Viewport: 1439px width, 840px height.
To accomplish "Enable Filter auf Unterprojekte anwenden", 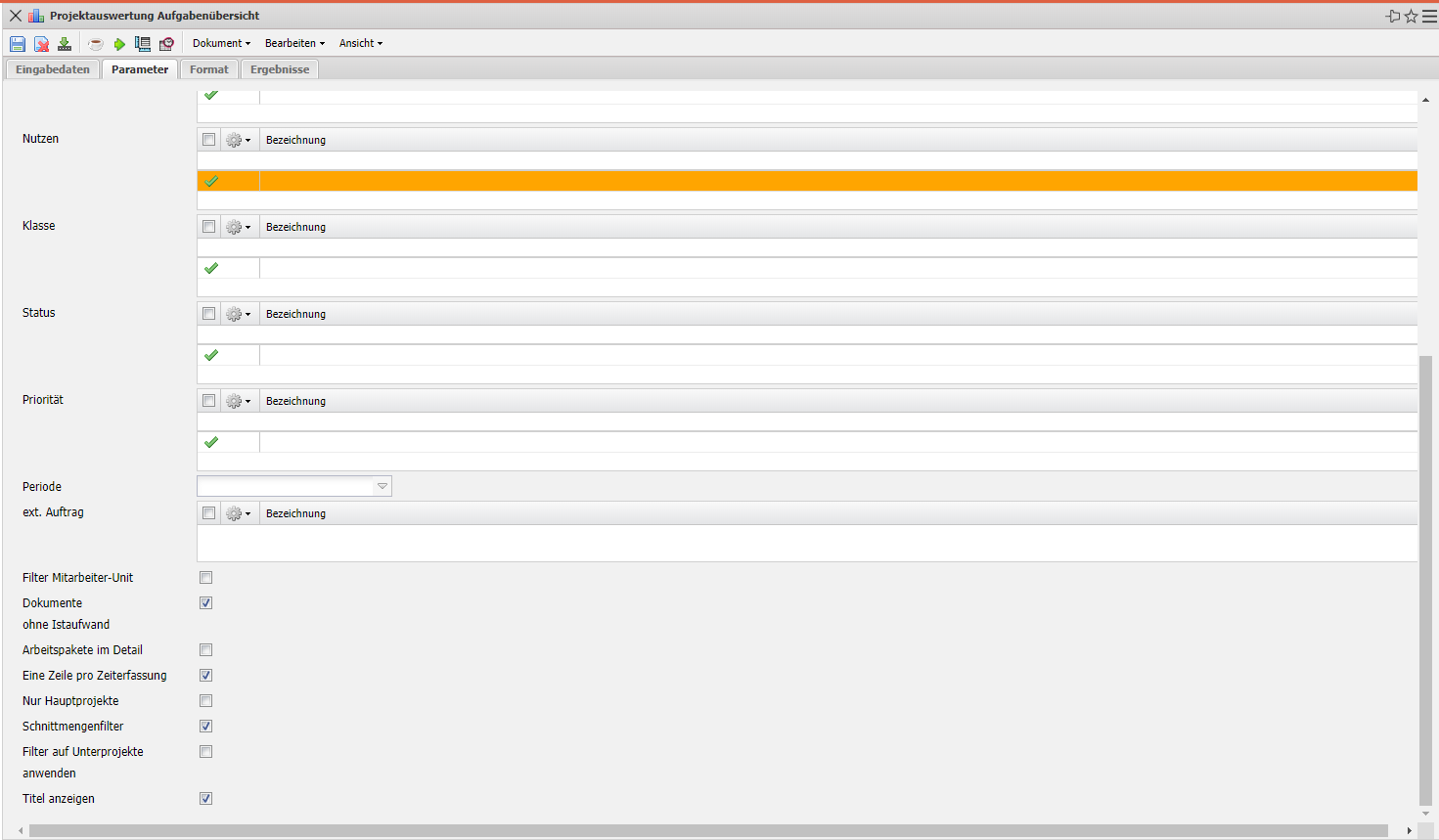I will [205, 752].
